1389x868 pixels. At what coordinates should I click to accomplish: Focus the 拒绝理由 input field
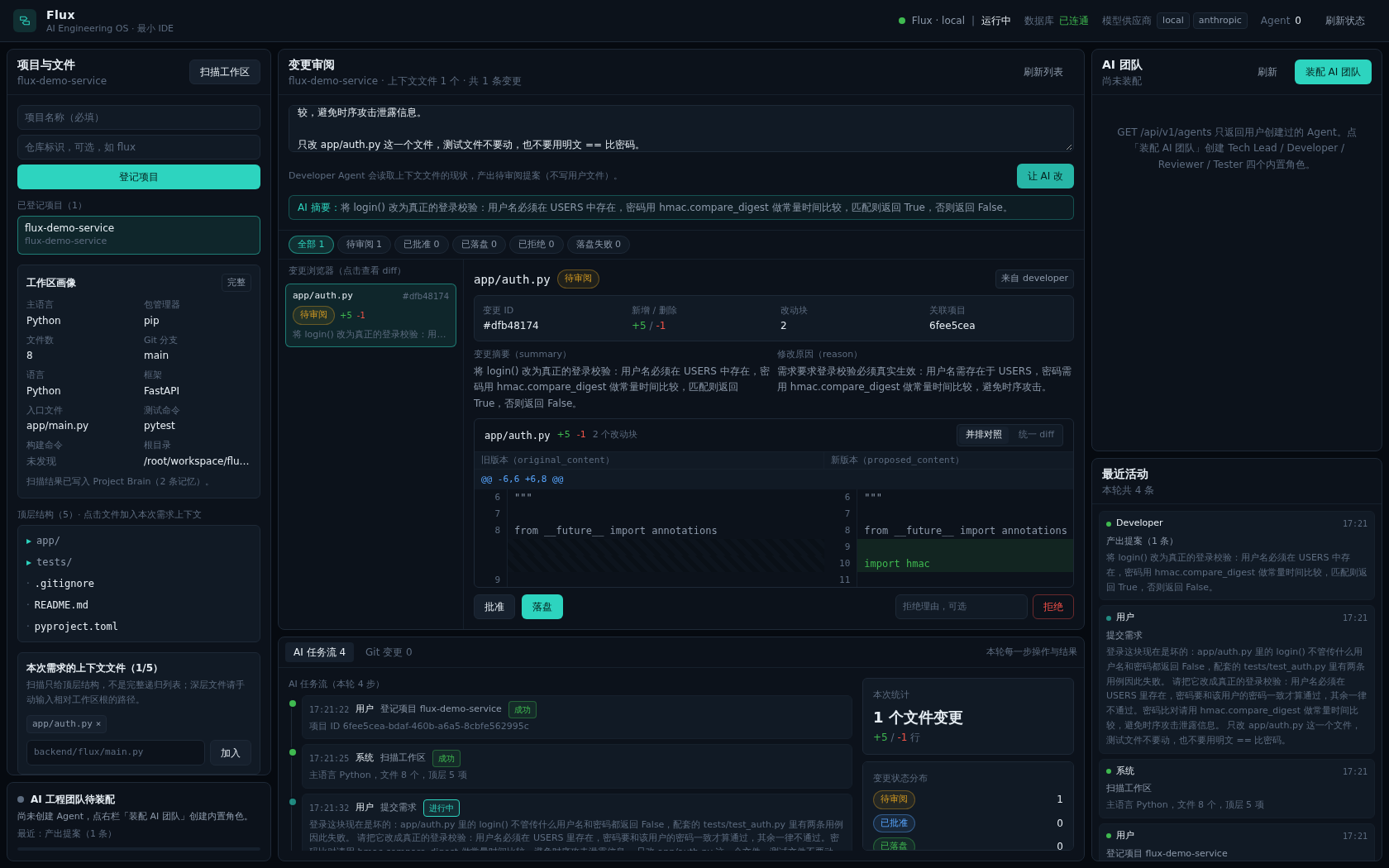coord(962,607)
